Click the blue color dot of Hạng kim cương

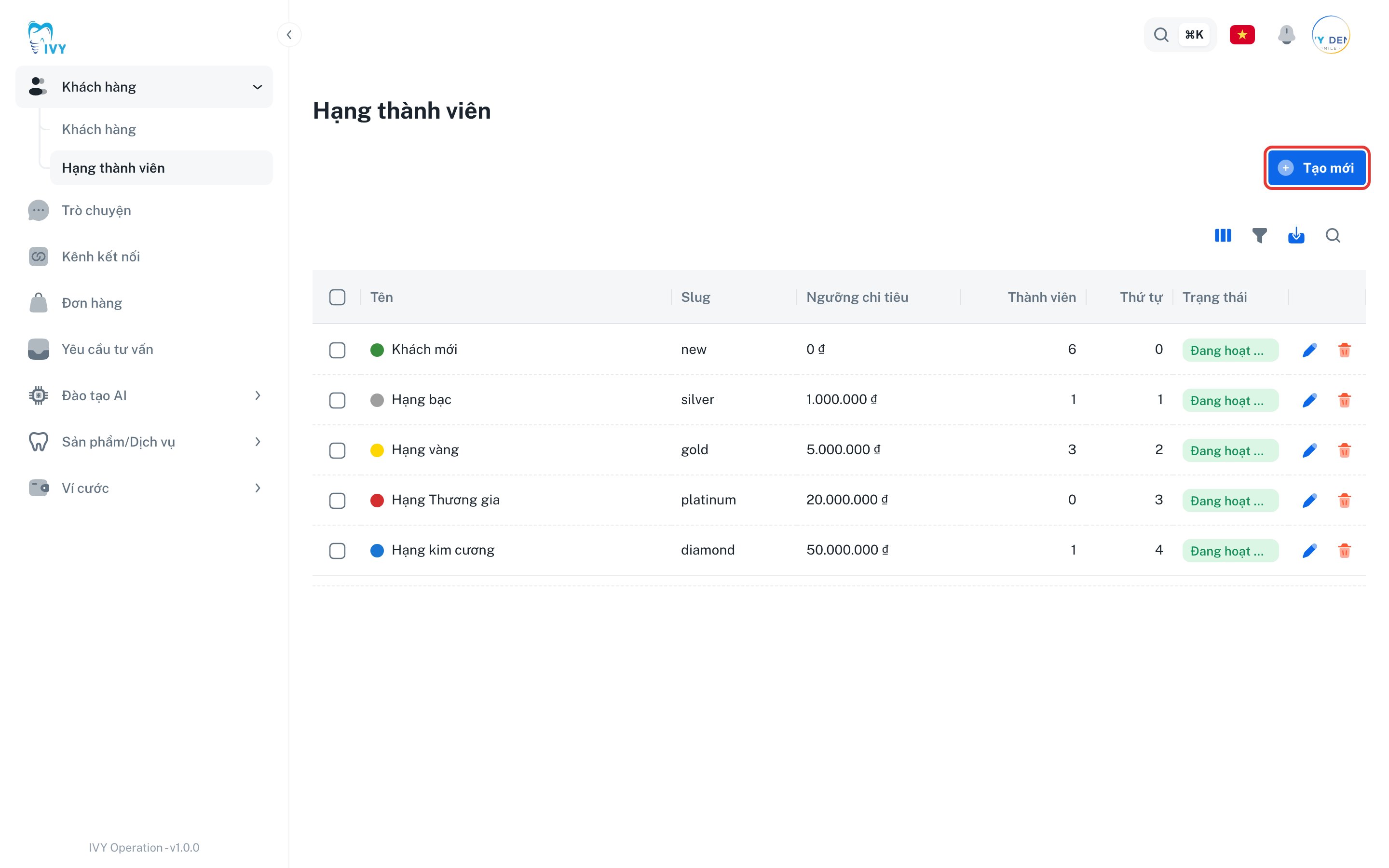377,551
